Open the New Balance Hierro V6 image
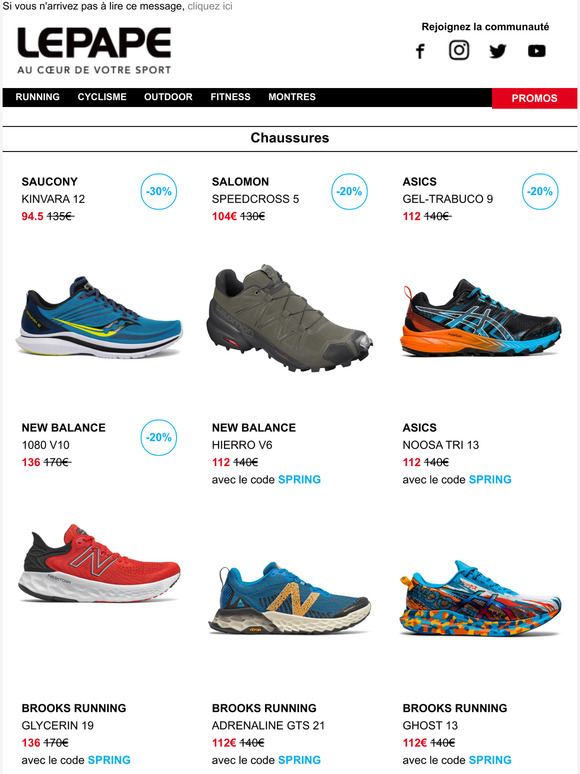Screen dimensions: 580x774 [289, 598]
